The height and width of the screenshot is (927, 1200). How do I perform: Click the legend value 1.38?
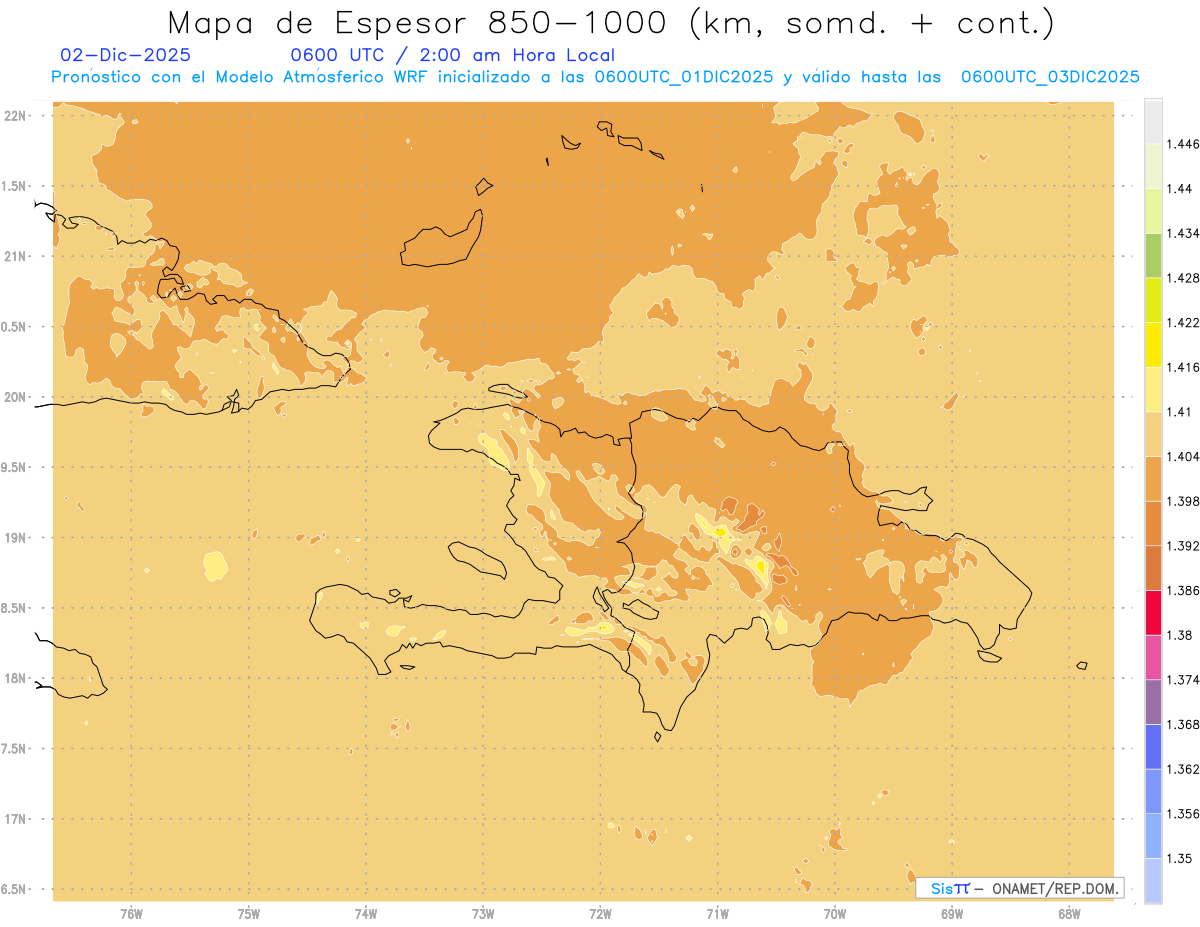1179,635
